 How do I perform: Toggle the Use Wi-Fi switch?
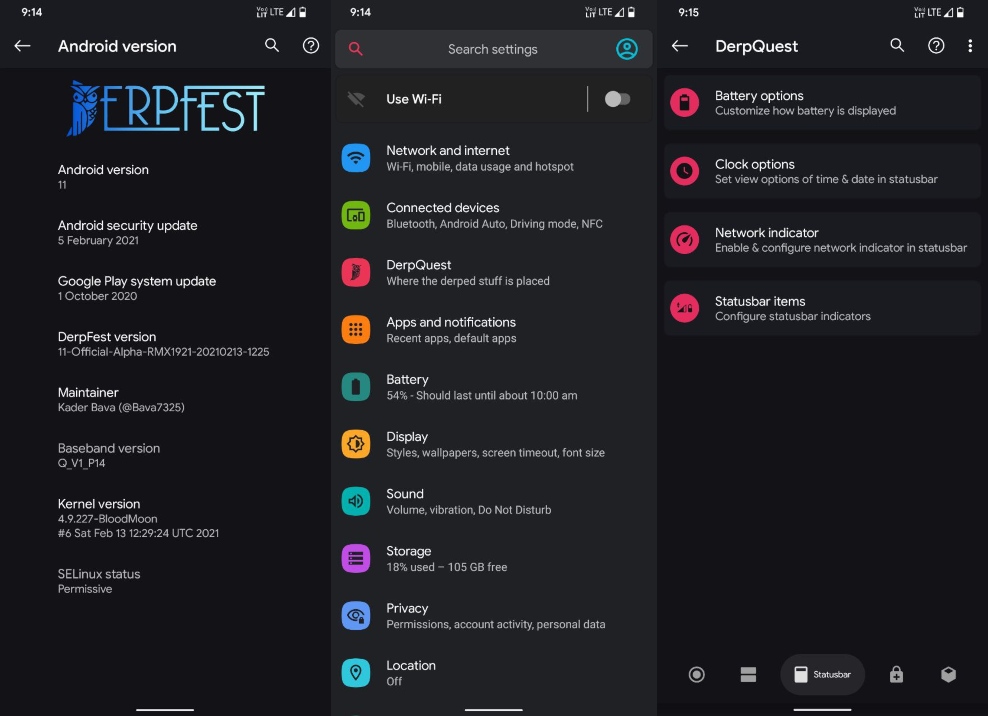617,99
